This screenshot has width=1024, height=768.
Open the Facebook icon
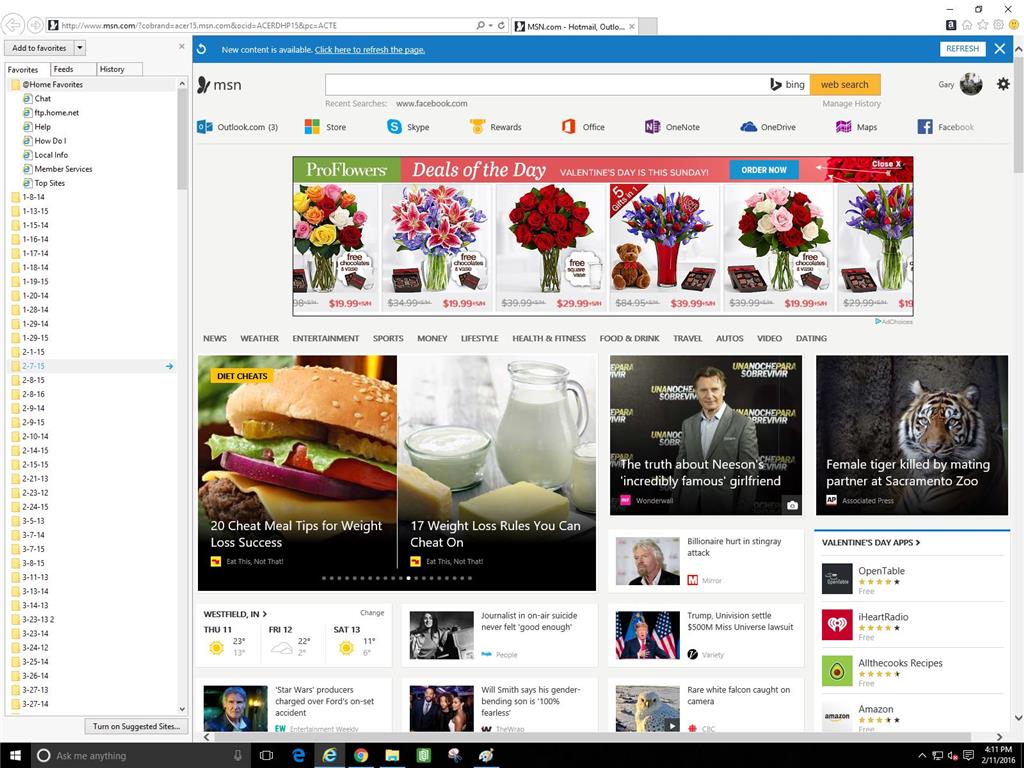pos(925,127)
